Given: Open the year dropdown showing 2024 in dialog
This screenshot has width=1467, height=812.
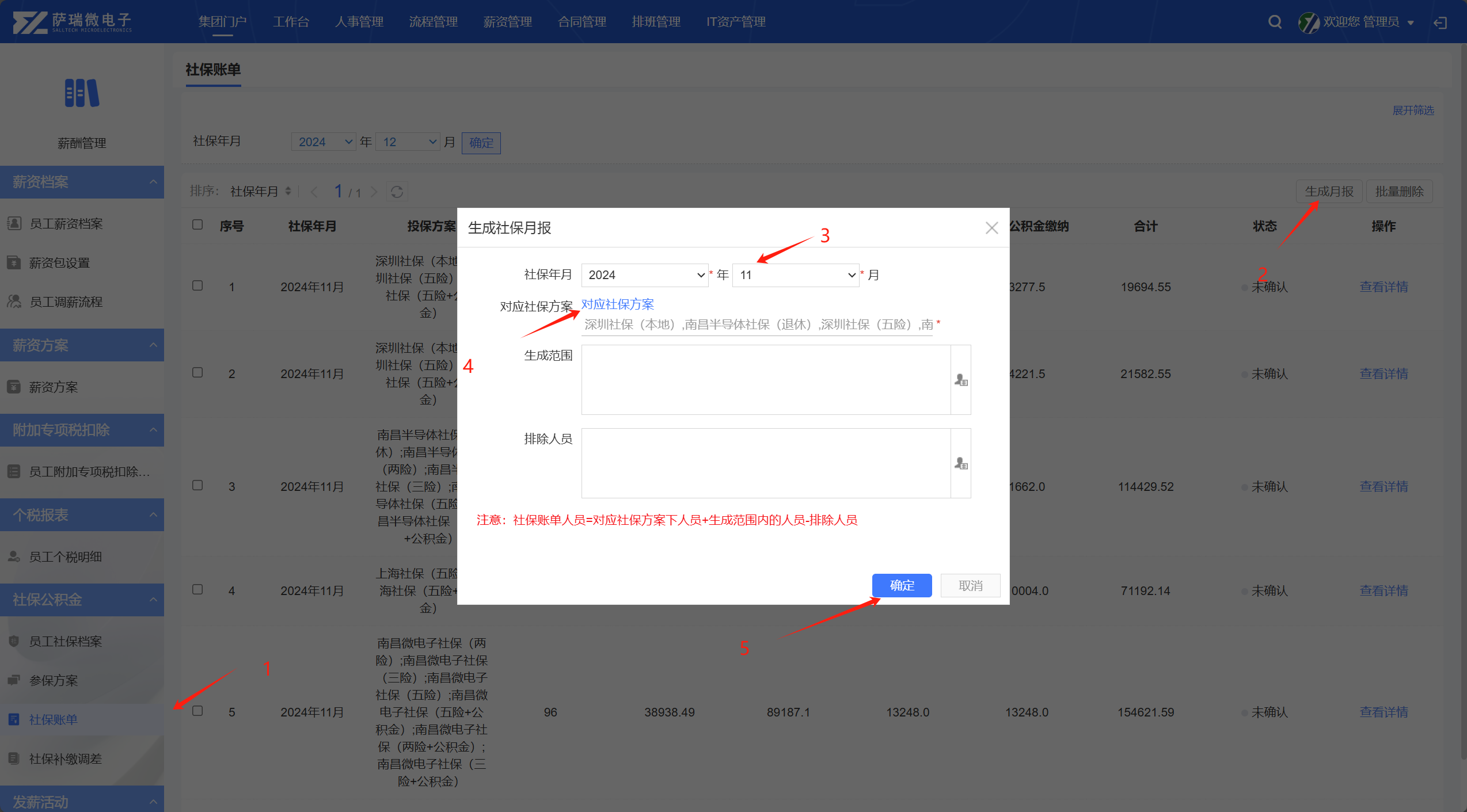Looking at the screenshot, I should [644, 275].
